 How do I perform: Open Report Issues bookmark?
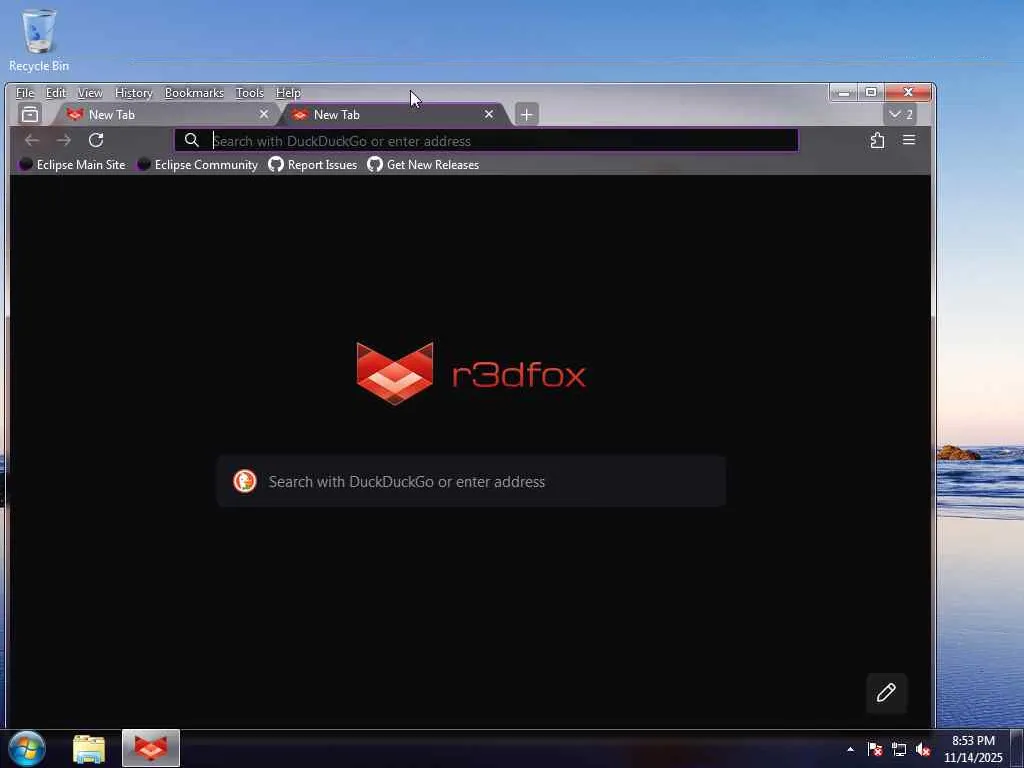coord(313,165)
